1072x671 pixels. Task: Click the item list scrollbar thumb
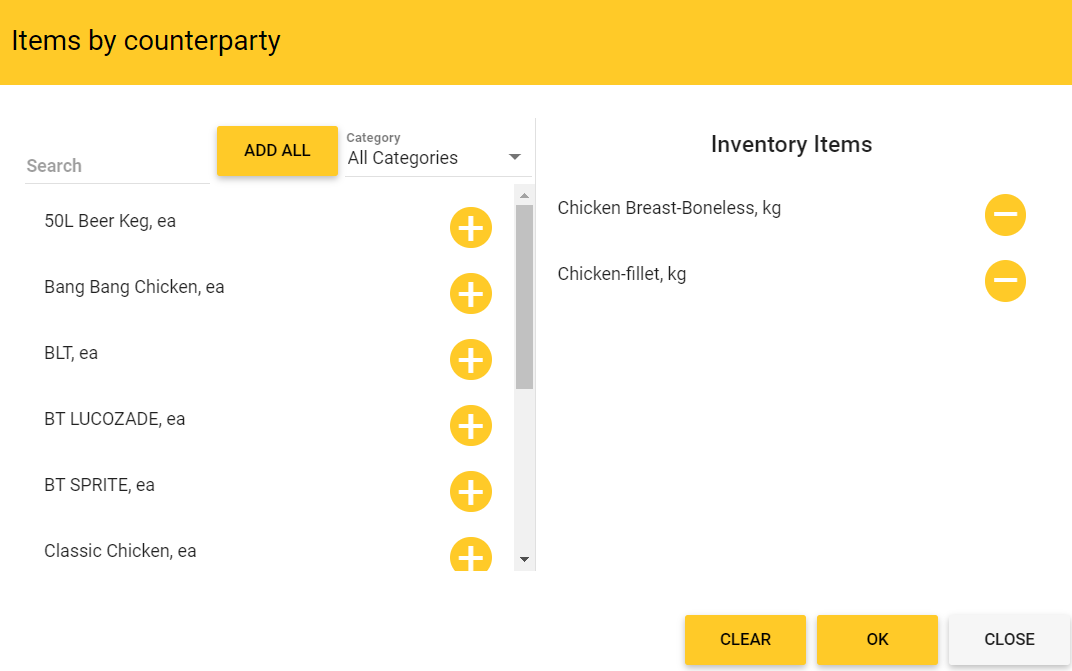click(x=524, y=296)
